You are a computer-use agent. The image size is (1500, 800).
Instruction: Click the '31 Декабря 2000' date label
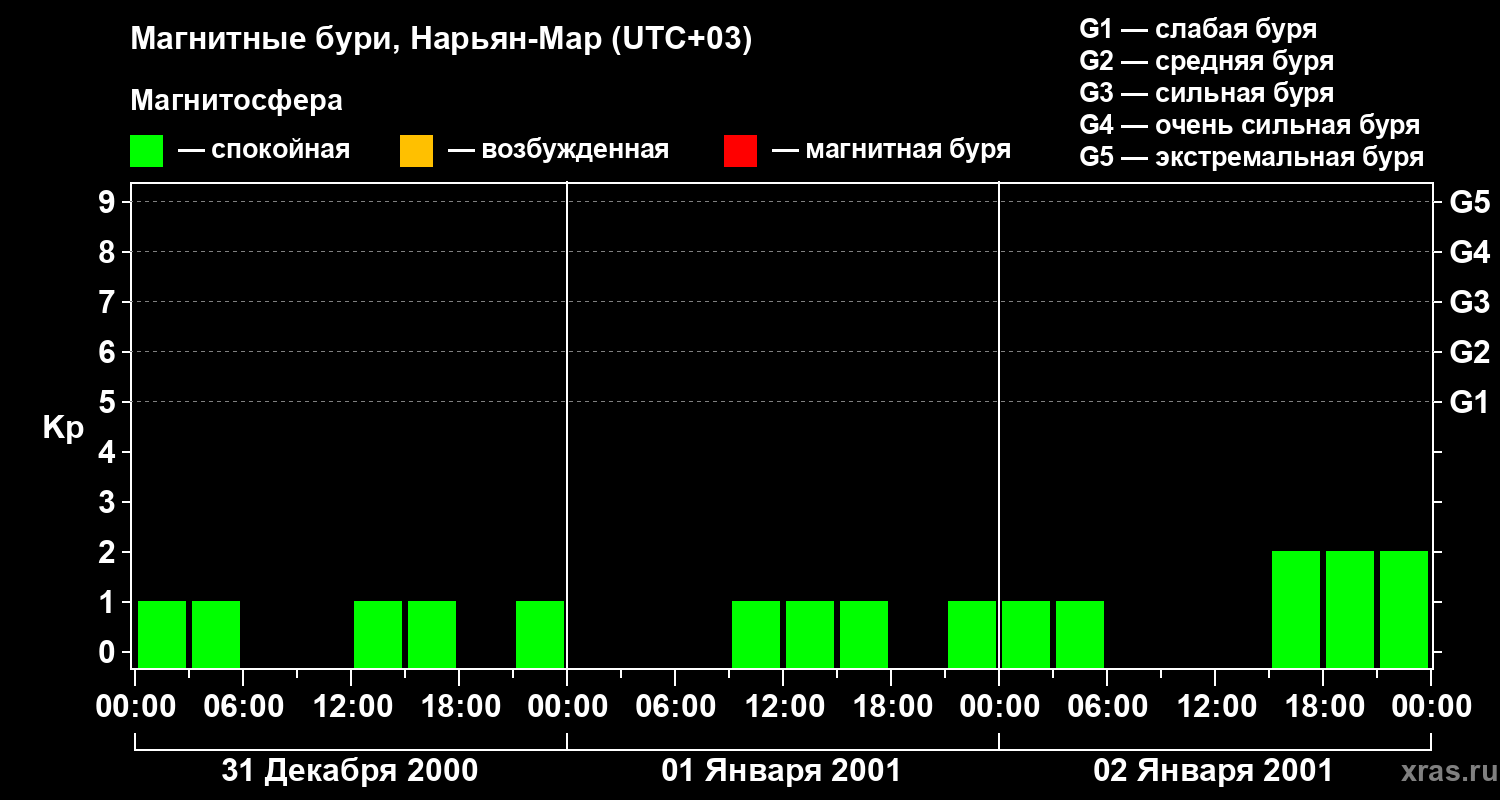(350, 771)
